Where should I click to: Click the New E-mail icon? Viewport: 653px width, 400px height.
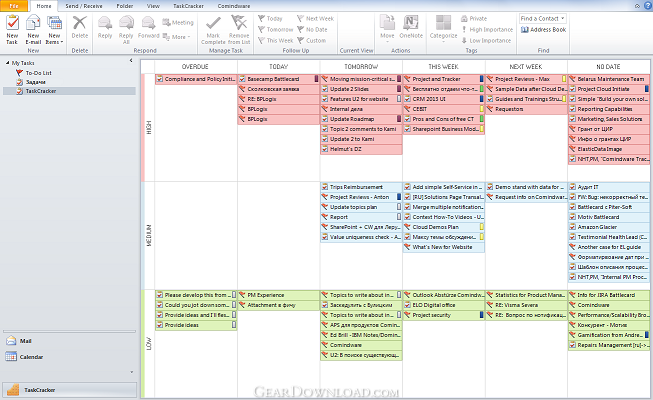(33, 23)
